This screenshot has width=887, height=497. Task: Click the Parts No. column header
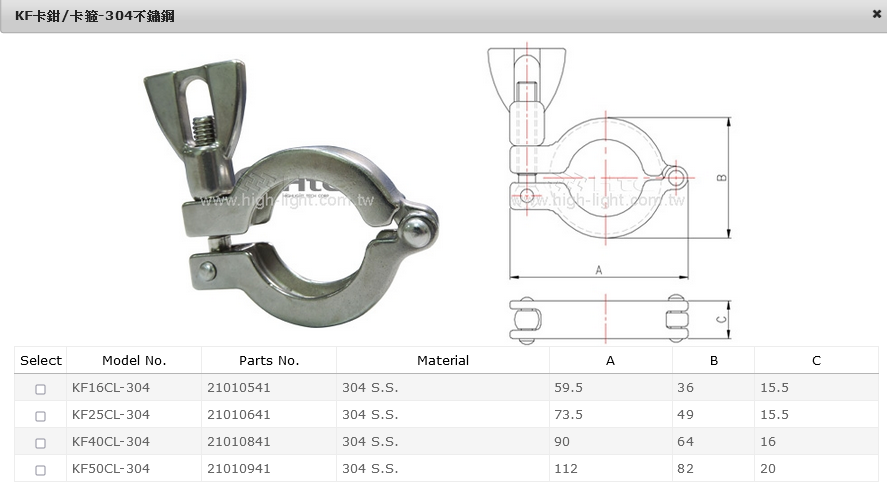269,360
